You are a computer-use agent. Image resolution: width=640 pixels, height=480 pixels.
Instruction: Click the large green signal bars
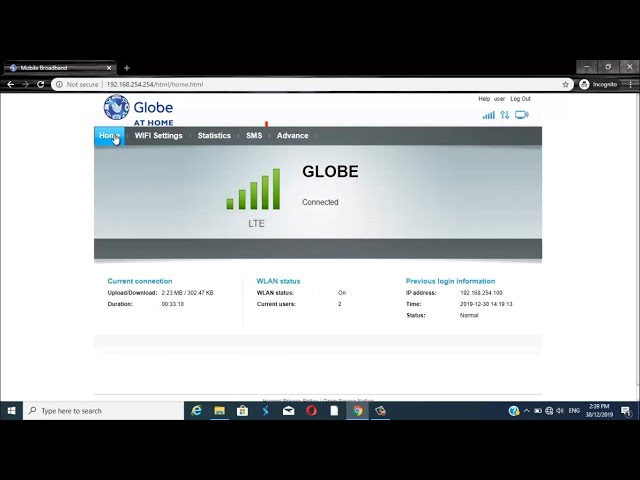[253, 189]
